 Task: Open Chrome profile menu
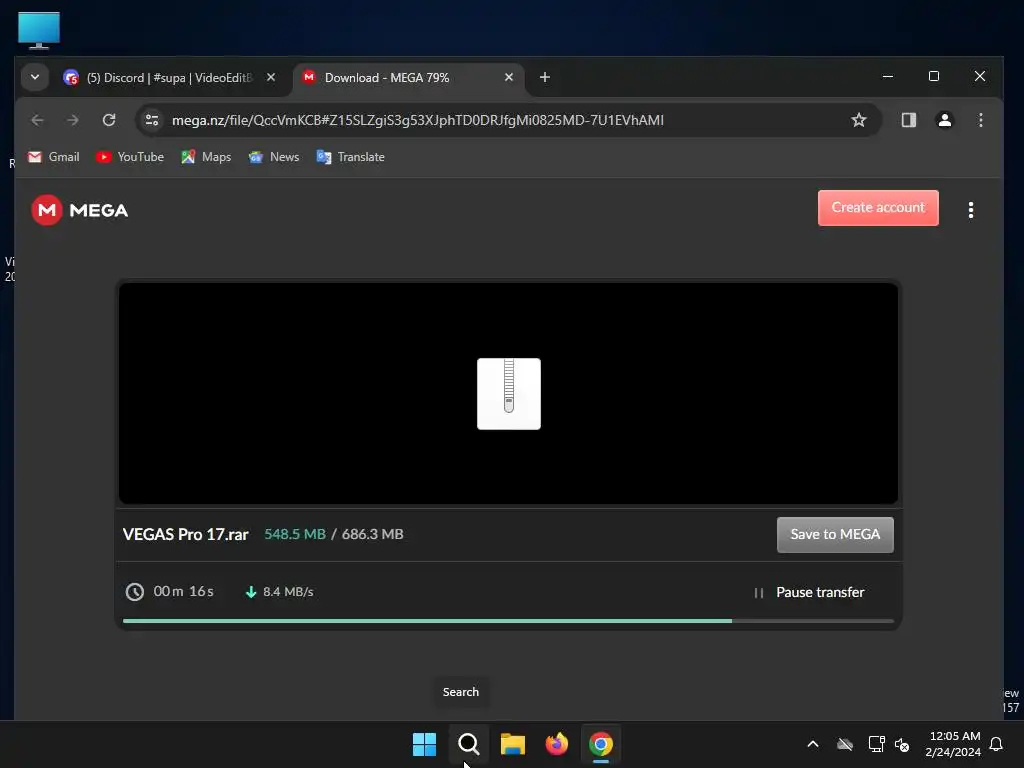pyautogui.click(x=944, y=120)
